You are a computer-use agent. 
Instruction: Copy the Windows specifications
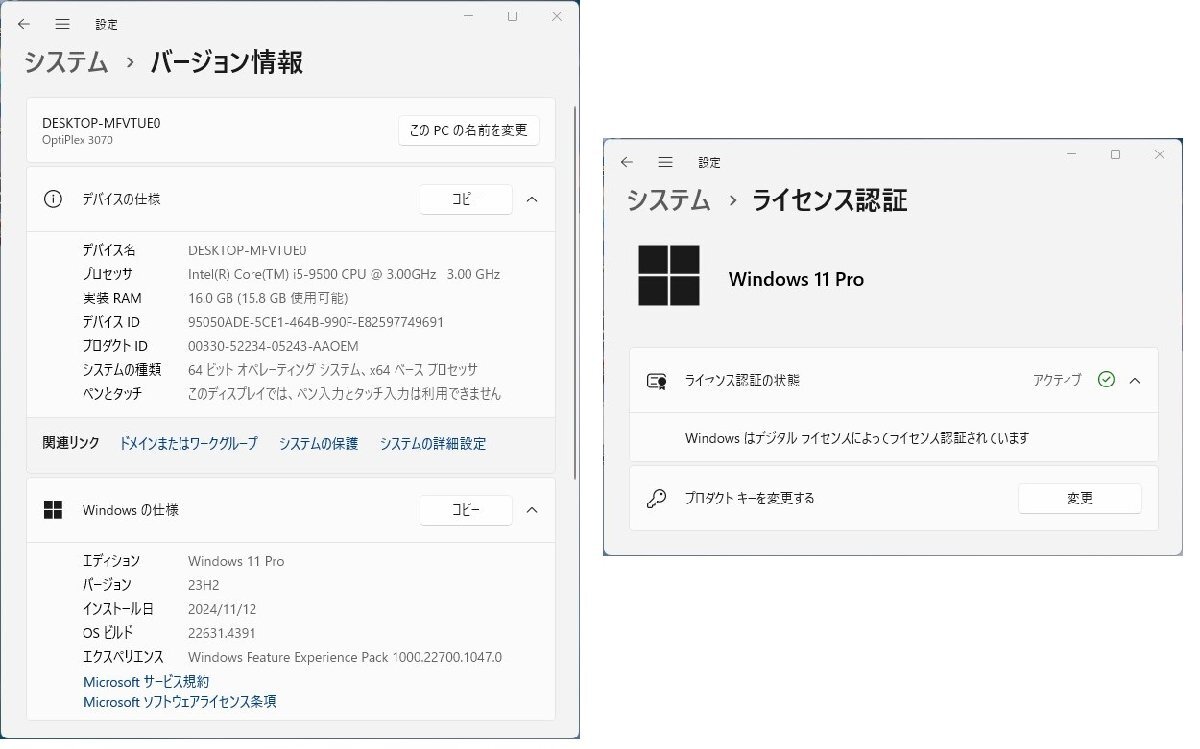point(465,510)
